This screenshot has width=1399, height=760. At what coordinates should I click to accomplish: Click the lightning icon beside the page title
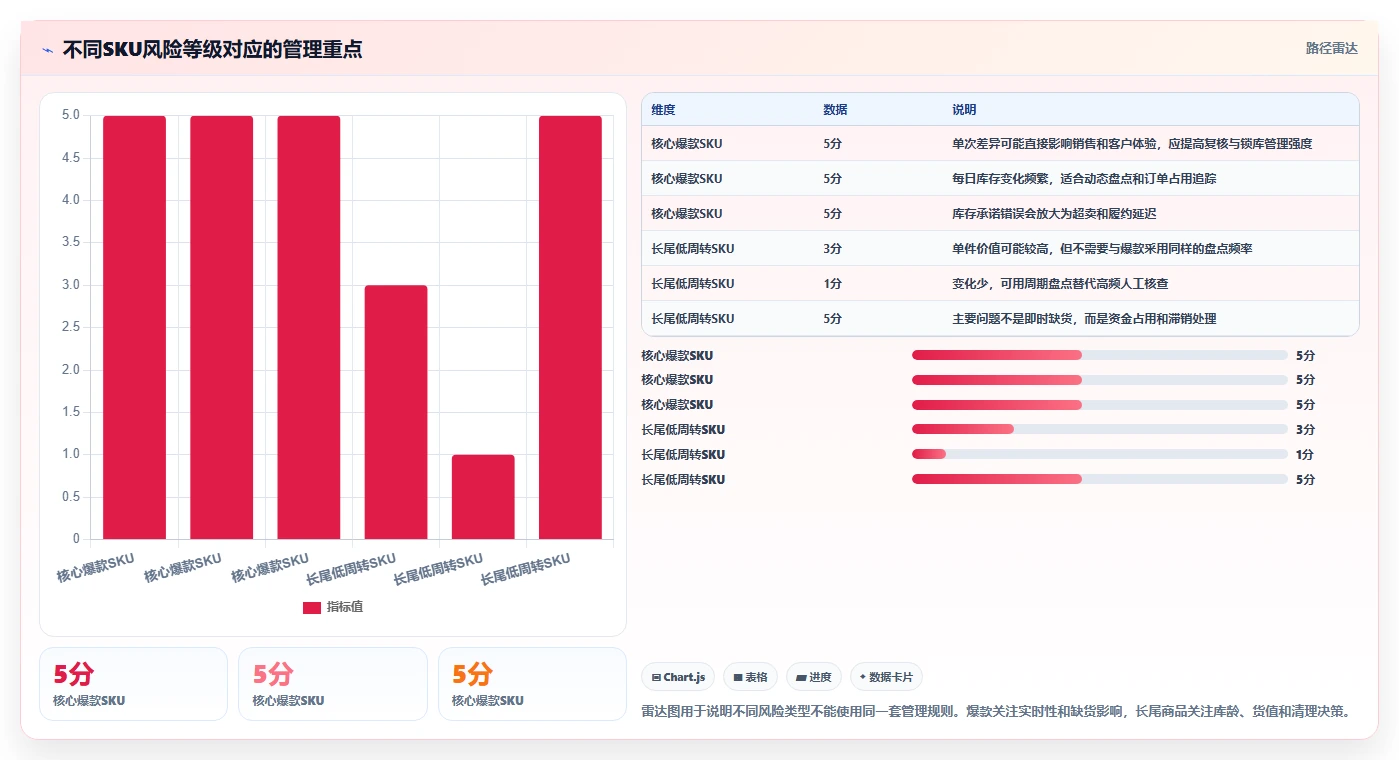point(47,49)
